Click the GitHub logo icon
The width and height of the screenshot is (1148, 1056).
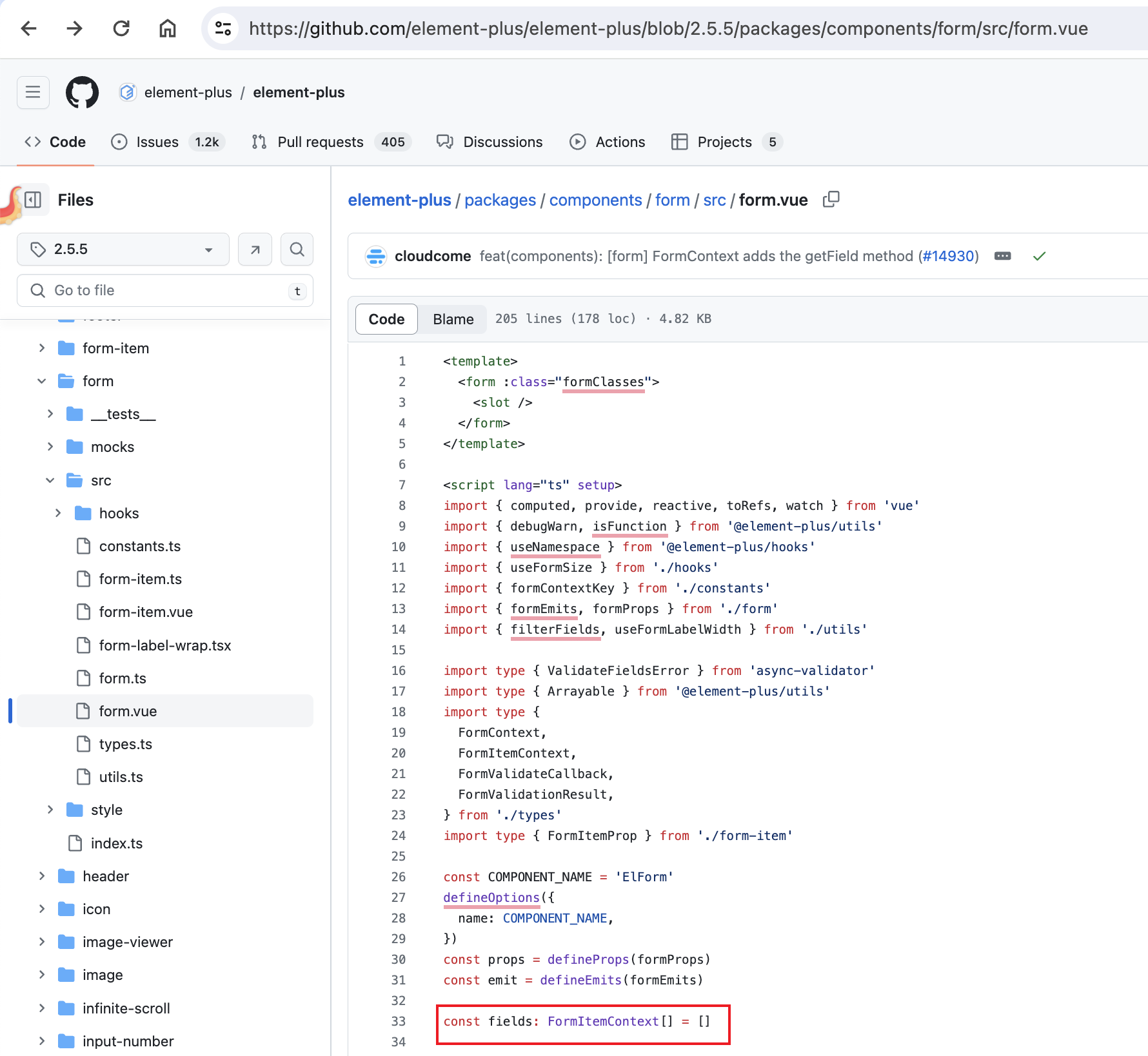click(x=81, y=92)
